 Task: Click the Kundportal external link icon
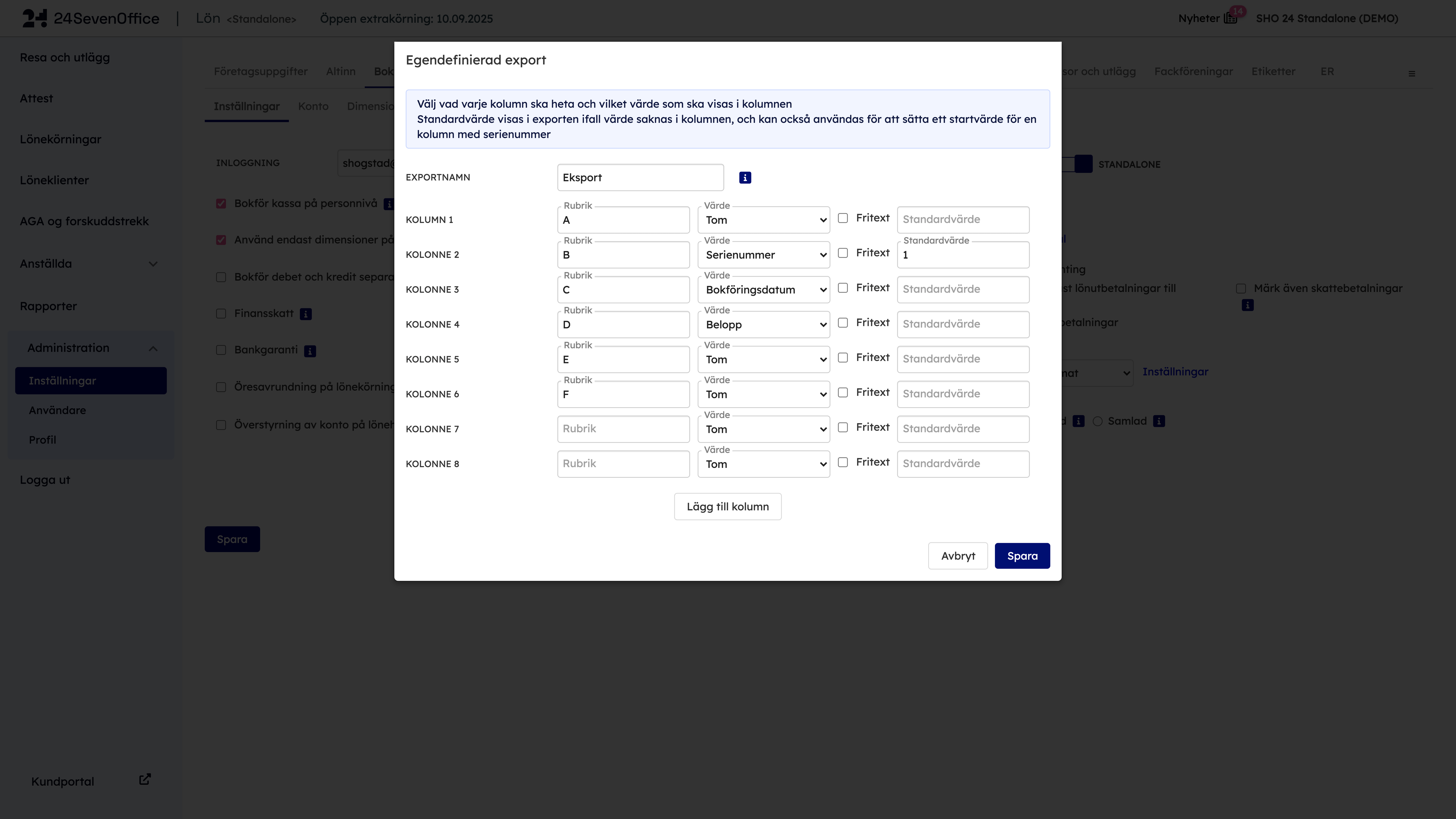pyautogui.click(x=145, y=779)
